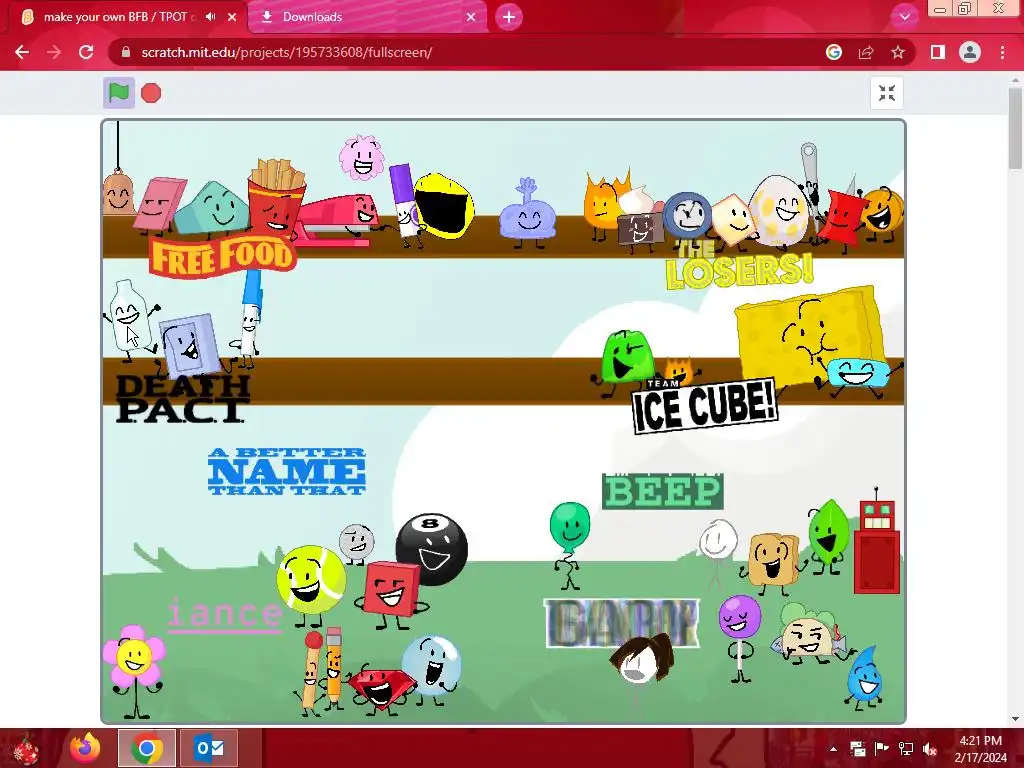Click the FREE FOOD team logo
Image resolution: width=1024 pixels, height=768 pixels.
click(222, 256)
